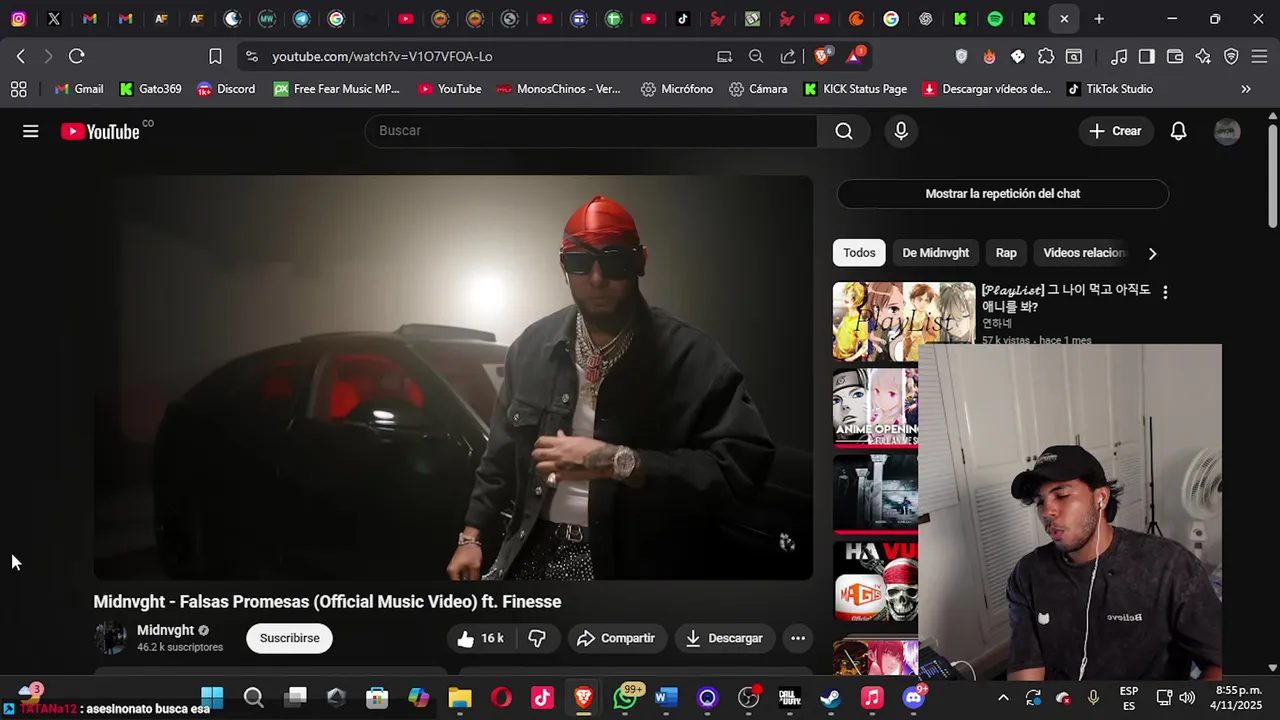Viewport: 1280px width, 720px height.
Task: Click the Compartir share button
Action: click(x=616, y=638)
